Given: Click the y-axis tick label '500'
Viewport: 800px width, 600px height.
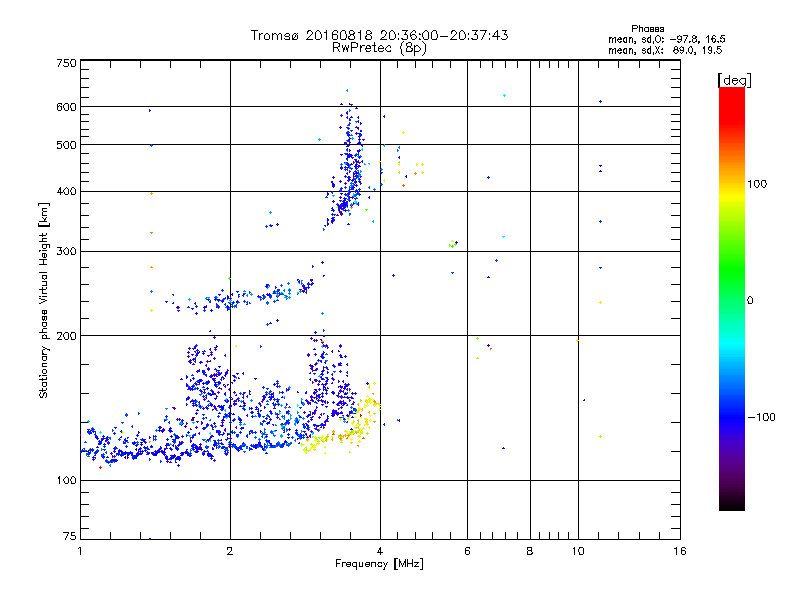Looking at the screenshot, I should [66, 145].
